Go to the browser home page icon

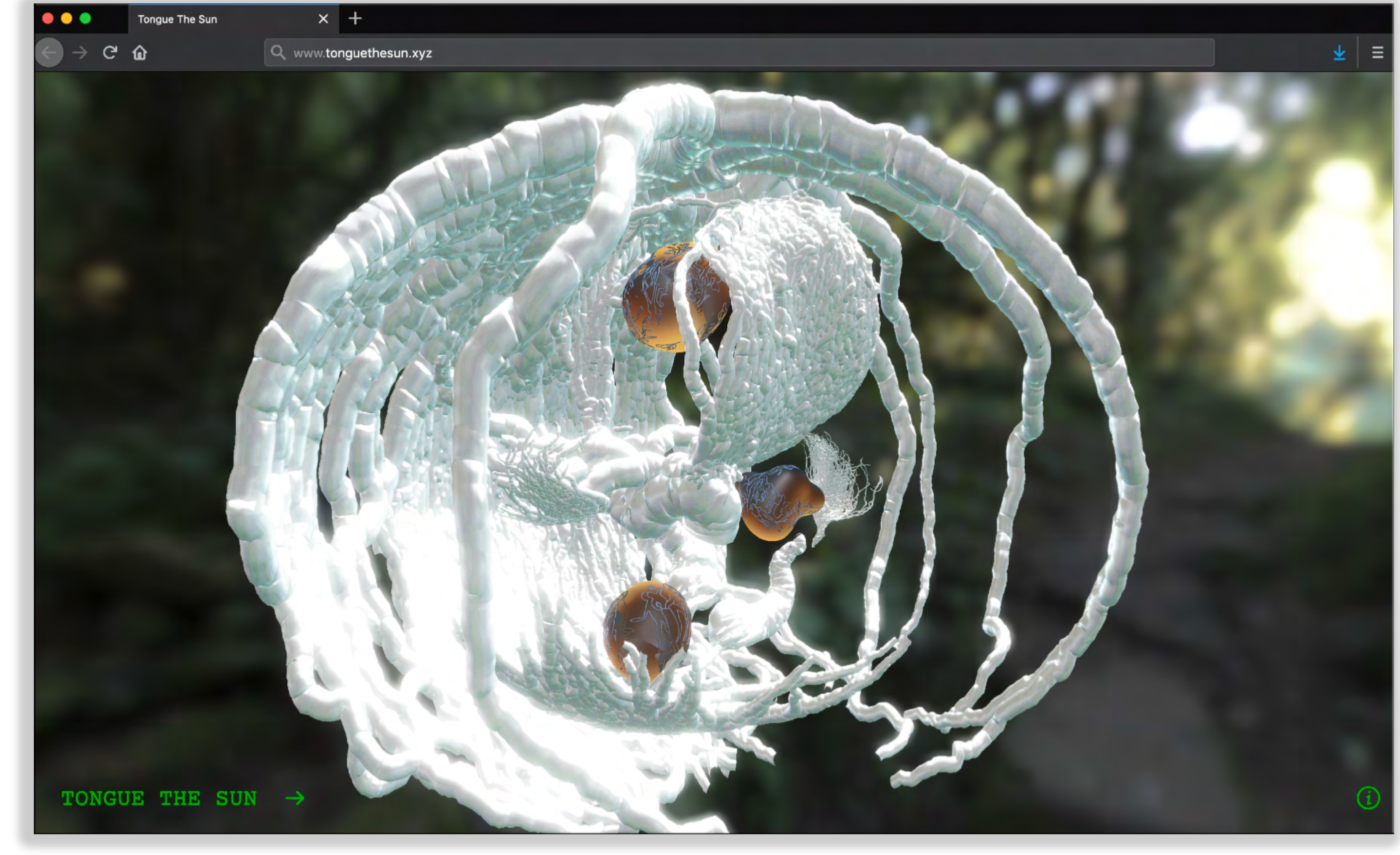(x=140, y=53)
